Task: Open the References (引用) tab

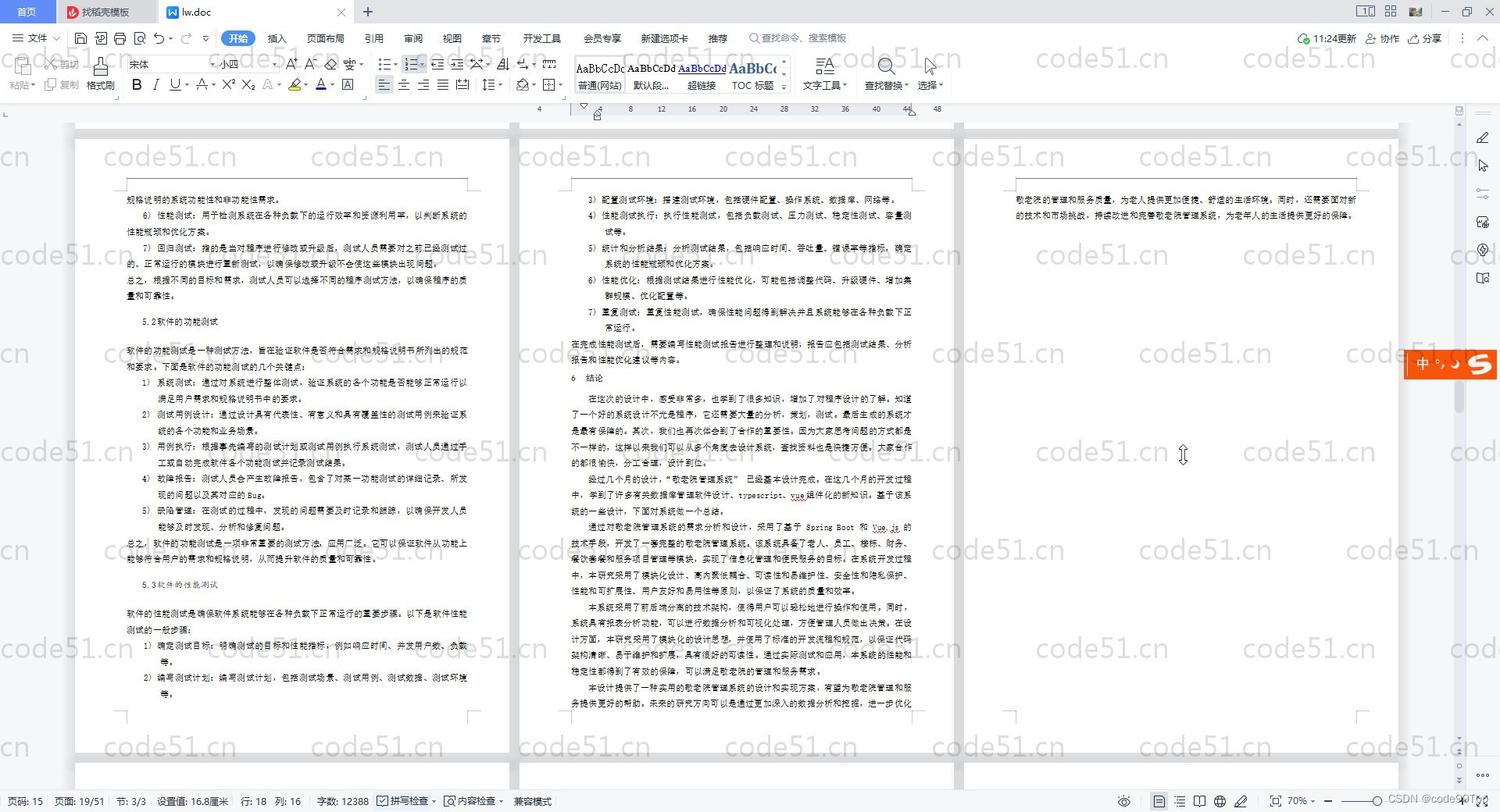Action: (373, 38)
